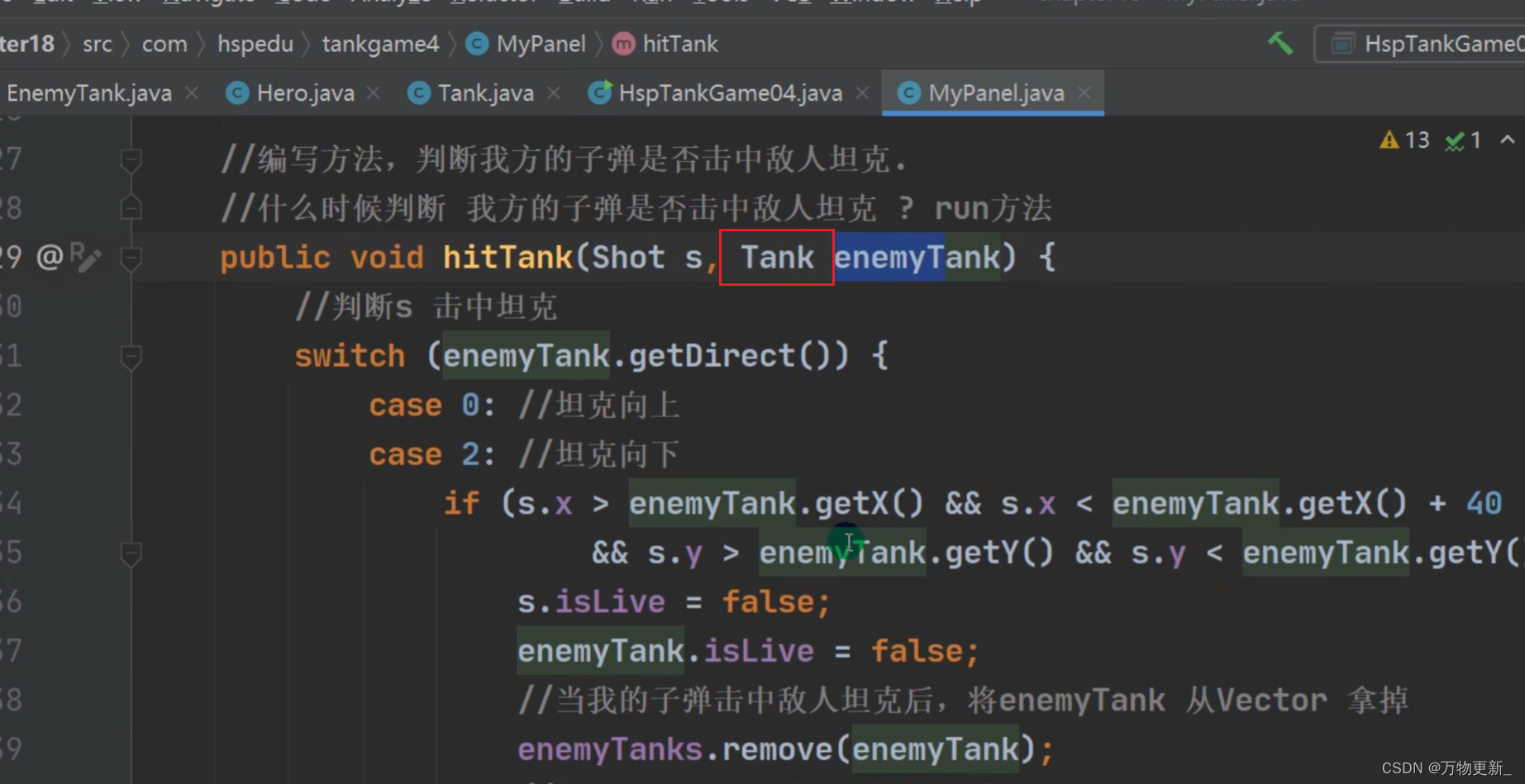The image size is (1525, 784).
Task: Click the pencil gutter icon on line 29
Action: [x=86, y=257]
